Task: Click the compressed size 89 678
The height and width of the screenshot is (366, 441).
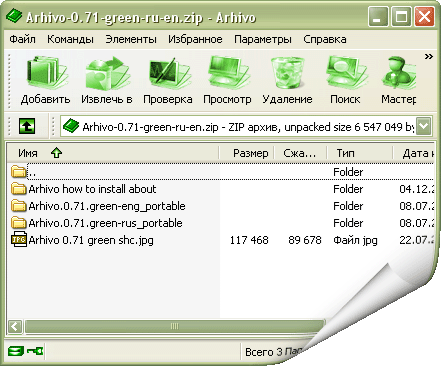Action: tap(305, 240)
